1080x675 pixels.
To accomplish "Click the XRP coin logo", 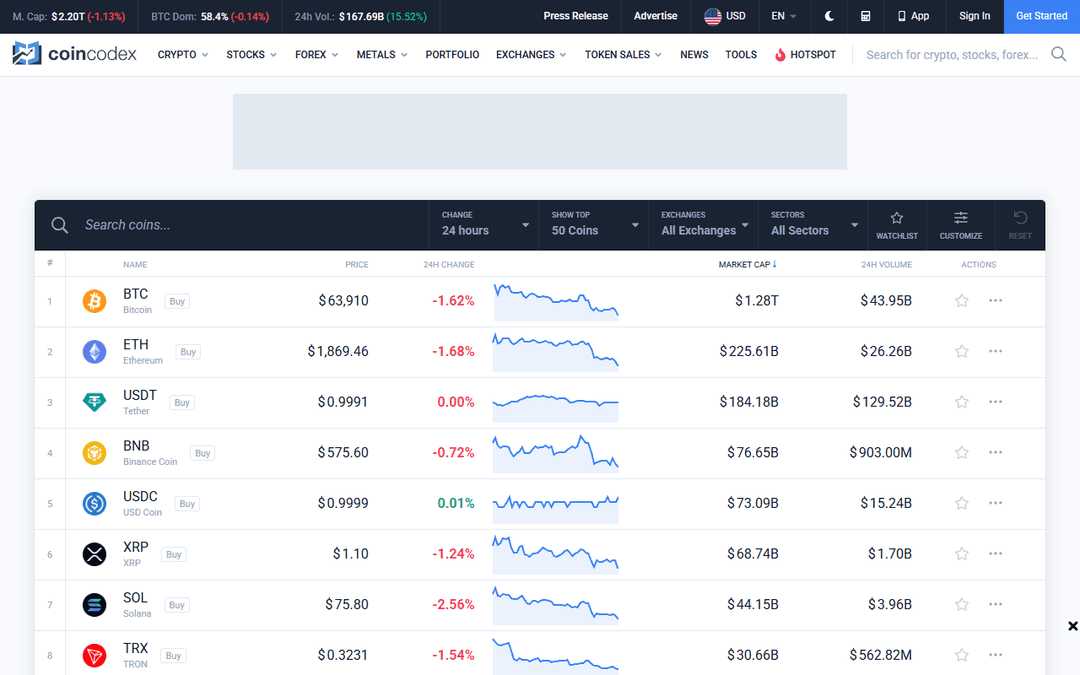I will pos(94,554).
